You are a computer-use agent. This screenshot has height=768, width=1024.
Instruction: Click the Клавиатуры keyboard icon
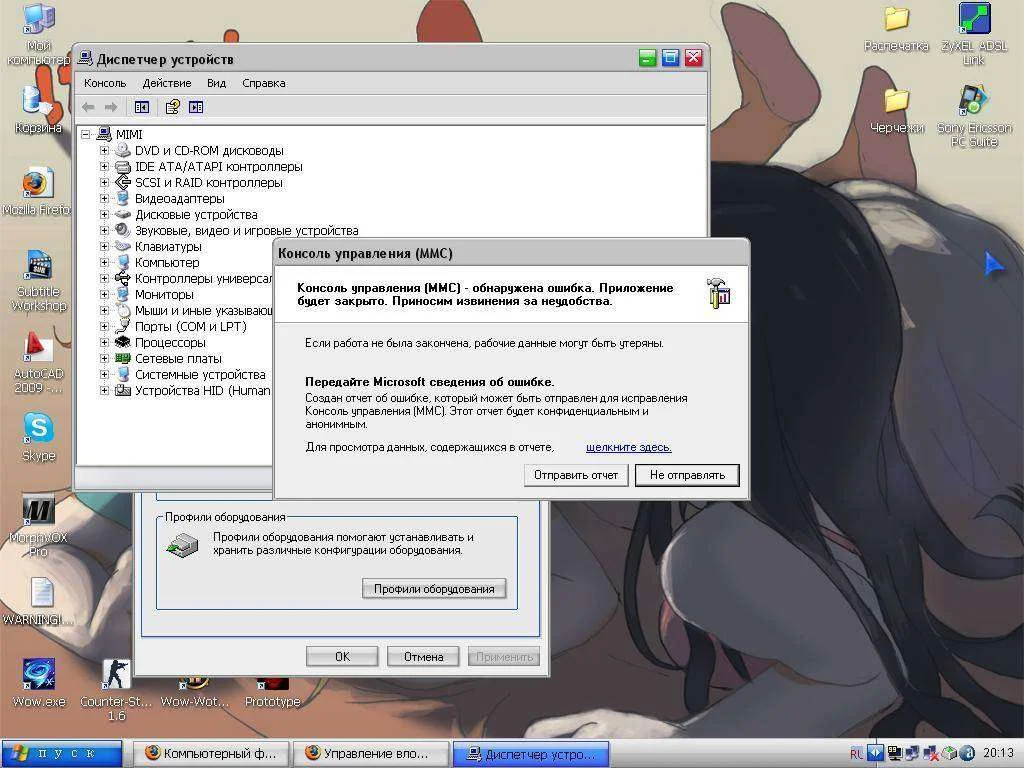(123, 246)
